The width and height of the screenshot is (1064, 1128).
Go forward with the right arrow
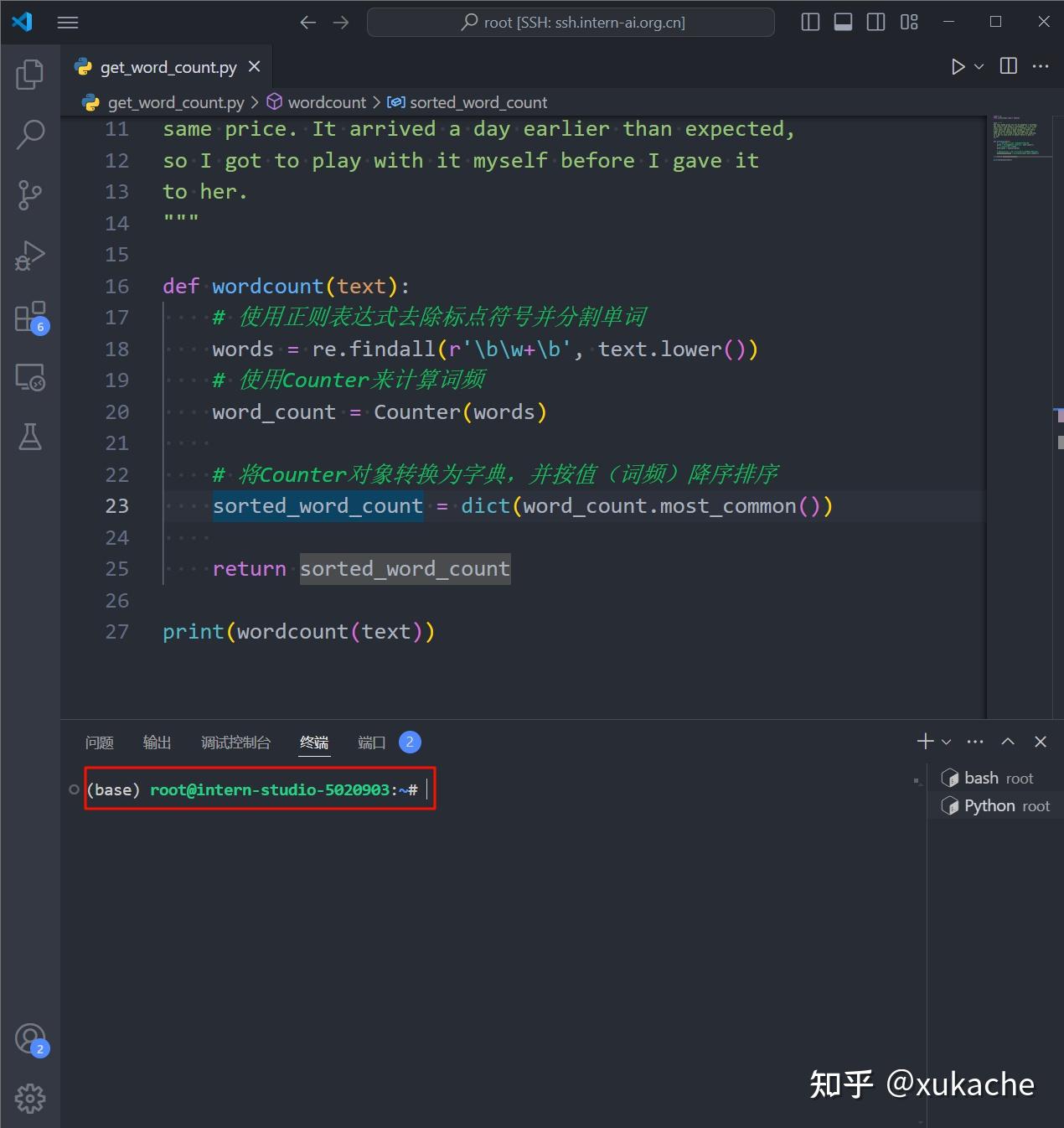point(341,23)
